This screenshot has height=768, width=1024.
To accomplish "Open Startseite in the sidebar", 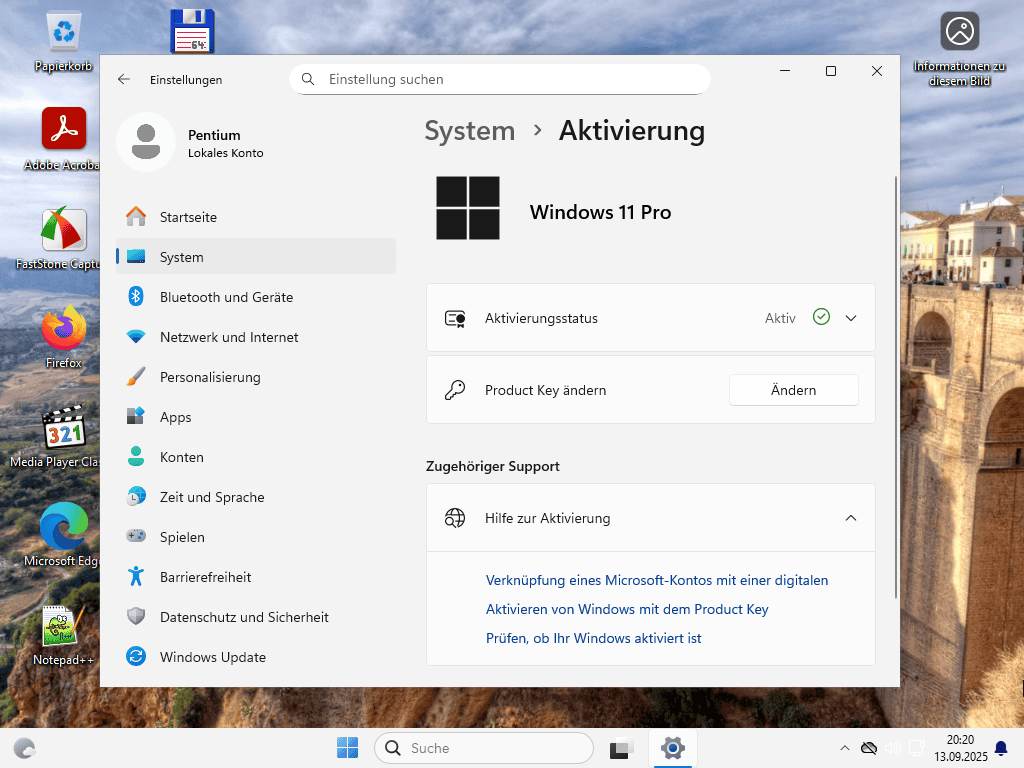I will pos(256,217).
